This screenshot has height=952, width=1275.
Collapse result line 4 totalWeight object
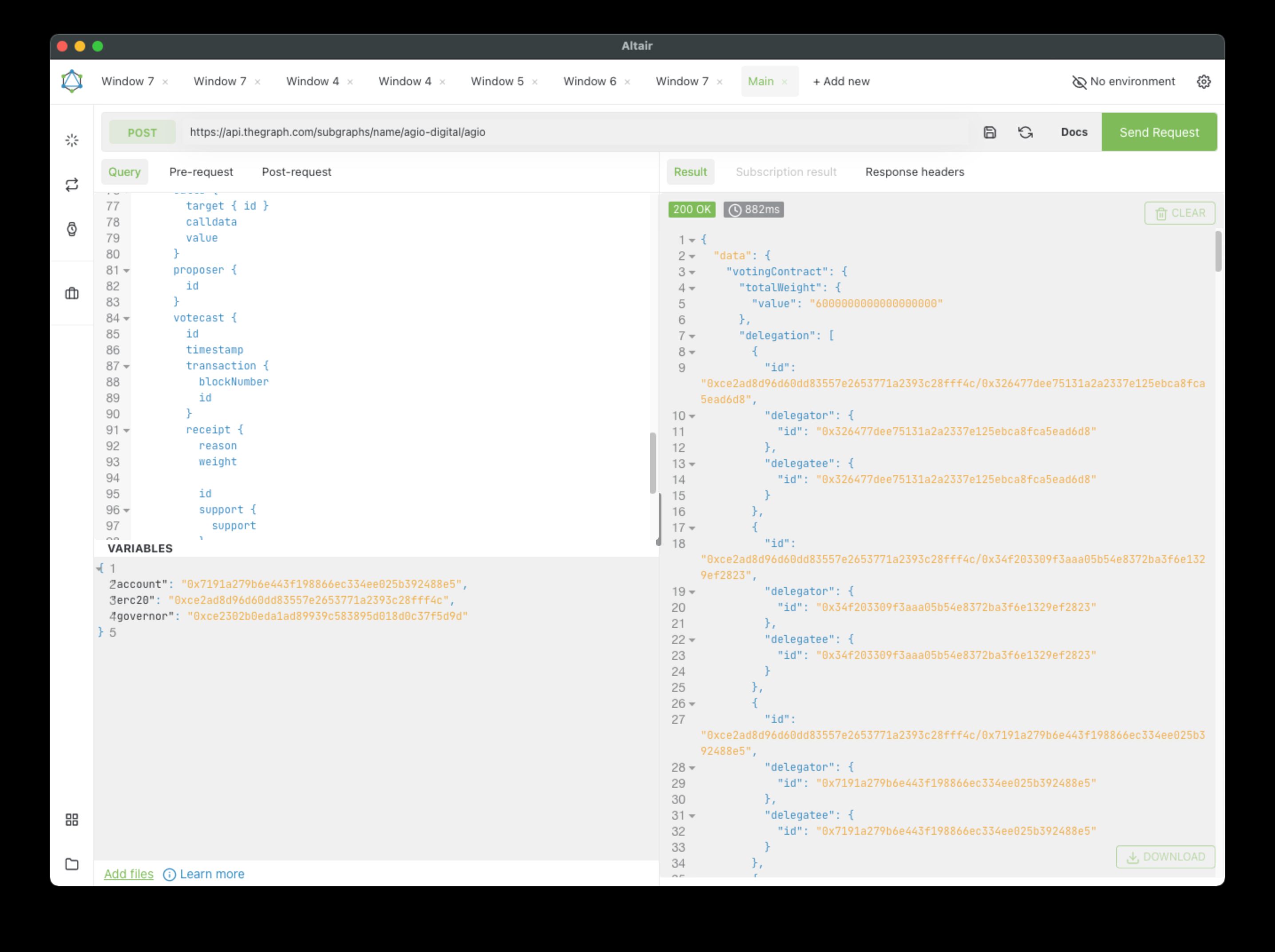pos(692,288)
